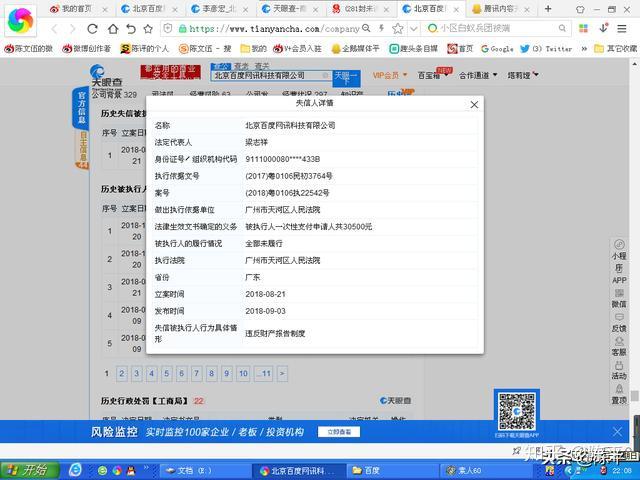Expand address bar dropdown chevron
The height and width of the screenshot is (480, 640).
(x=414, y=28)
